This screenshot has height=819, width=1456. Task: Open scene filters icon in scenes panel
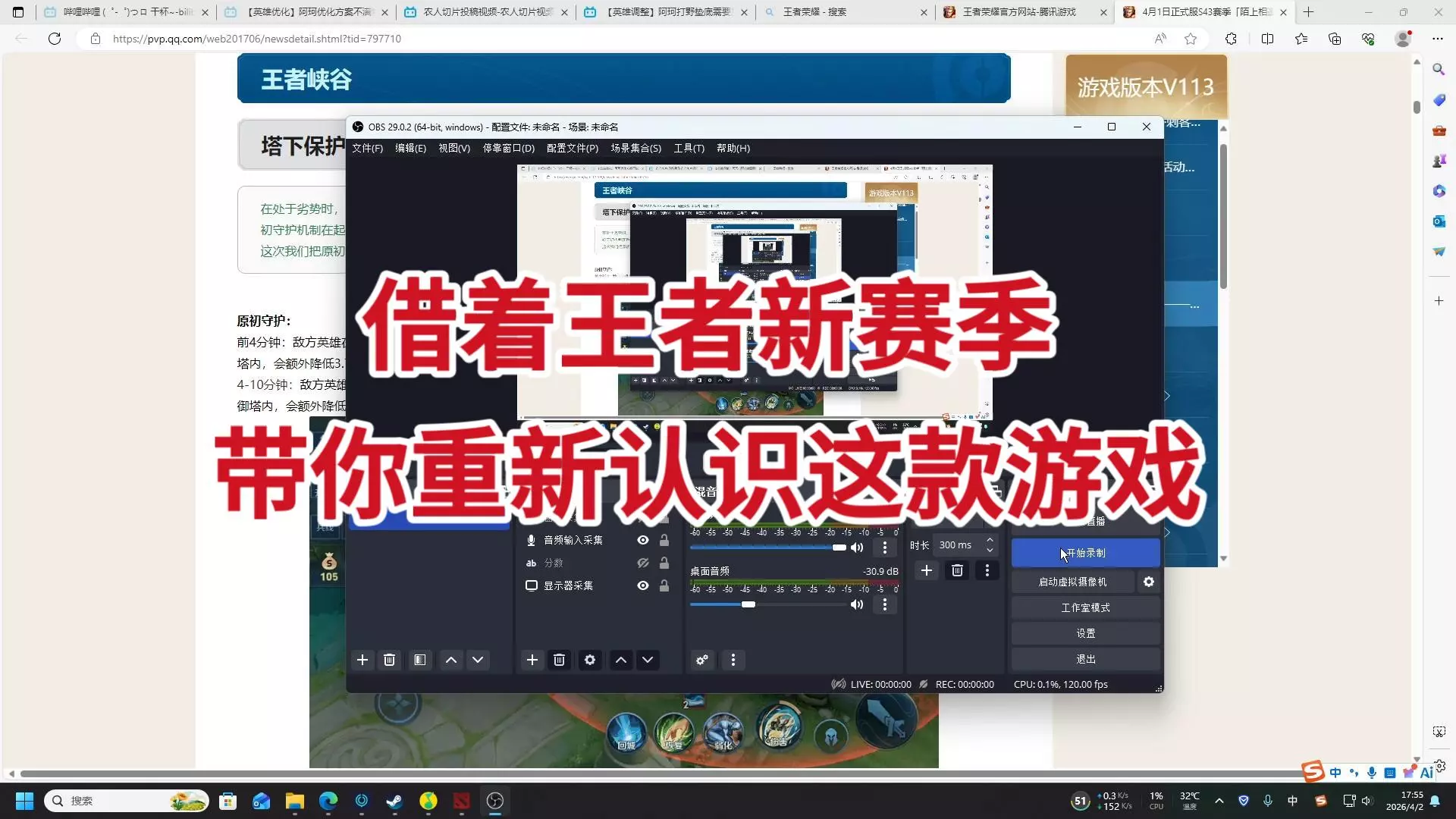(x=419, y=660)
